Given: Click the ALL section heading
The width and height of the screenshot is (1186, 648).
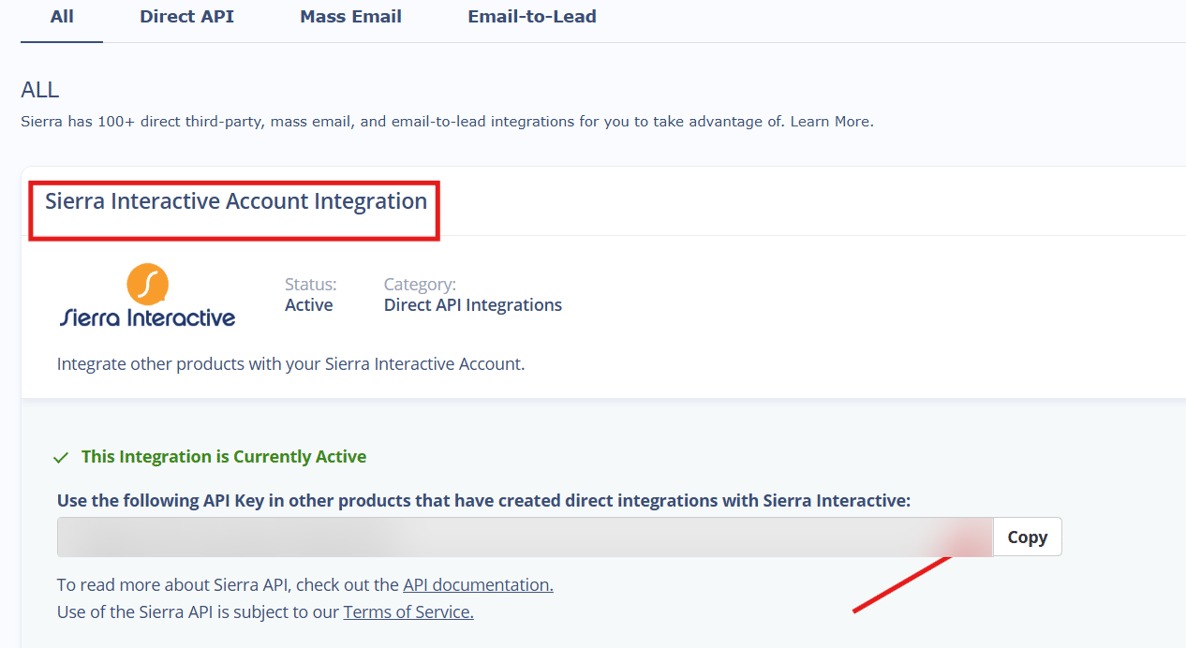Looking at the screenshot, I should (40, 90).
